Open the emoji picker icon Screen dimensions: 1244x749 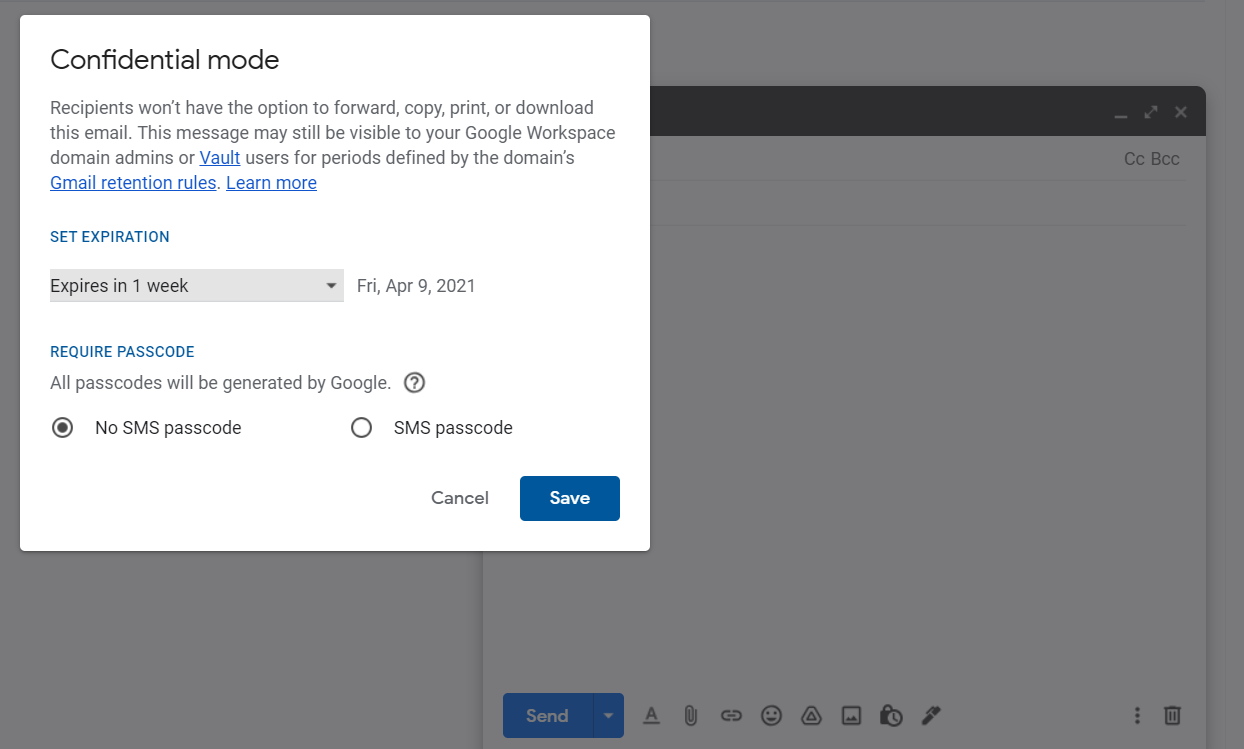point(771,715)
